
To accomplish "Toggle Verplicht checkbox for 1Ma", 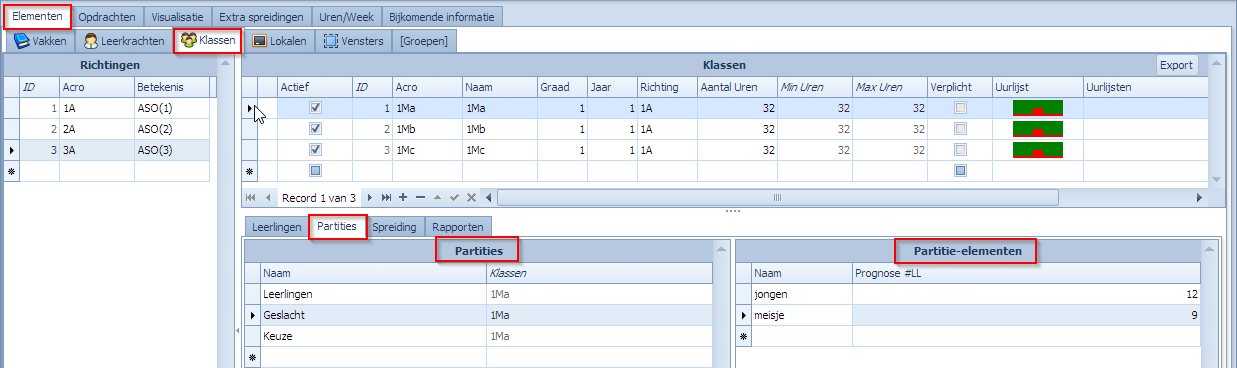I will [x=960, y=108].
